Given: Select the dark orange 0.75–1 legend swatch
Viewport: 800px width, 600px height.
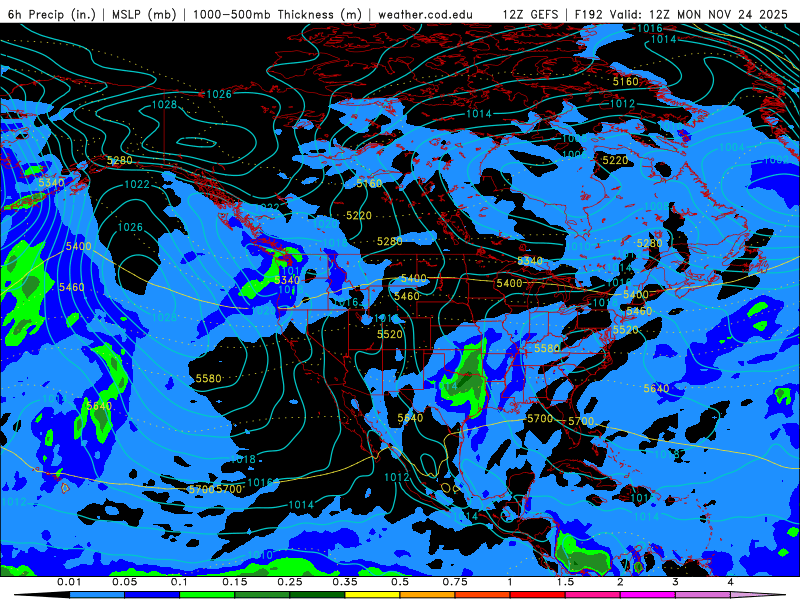Looking at the screenshot, I should pos(483,595).
